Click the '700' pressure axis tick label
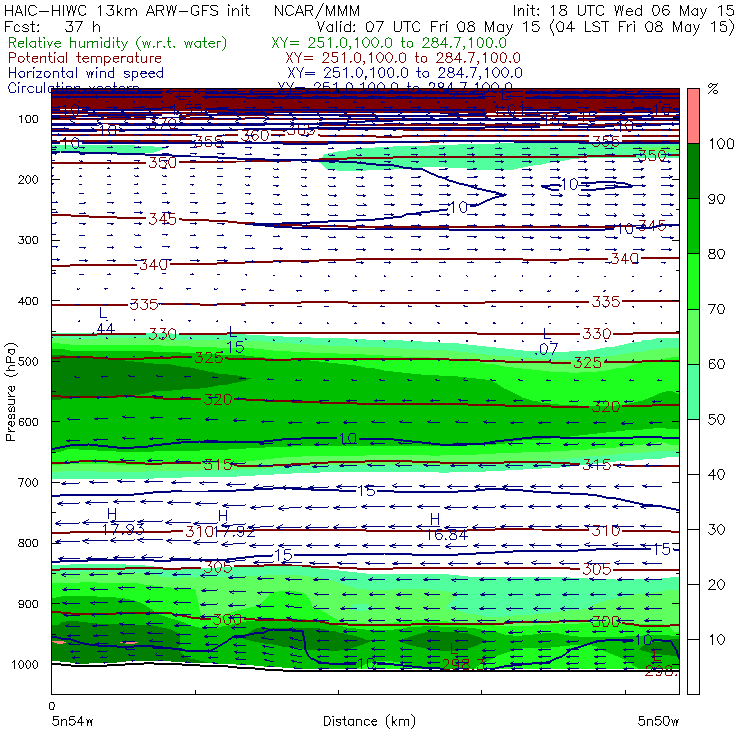 (x=28, y=482)
